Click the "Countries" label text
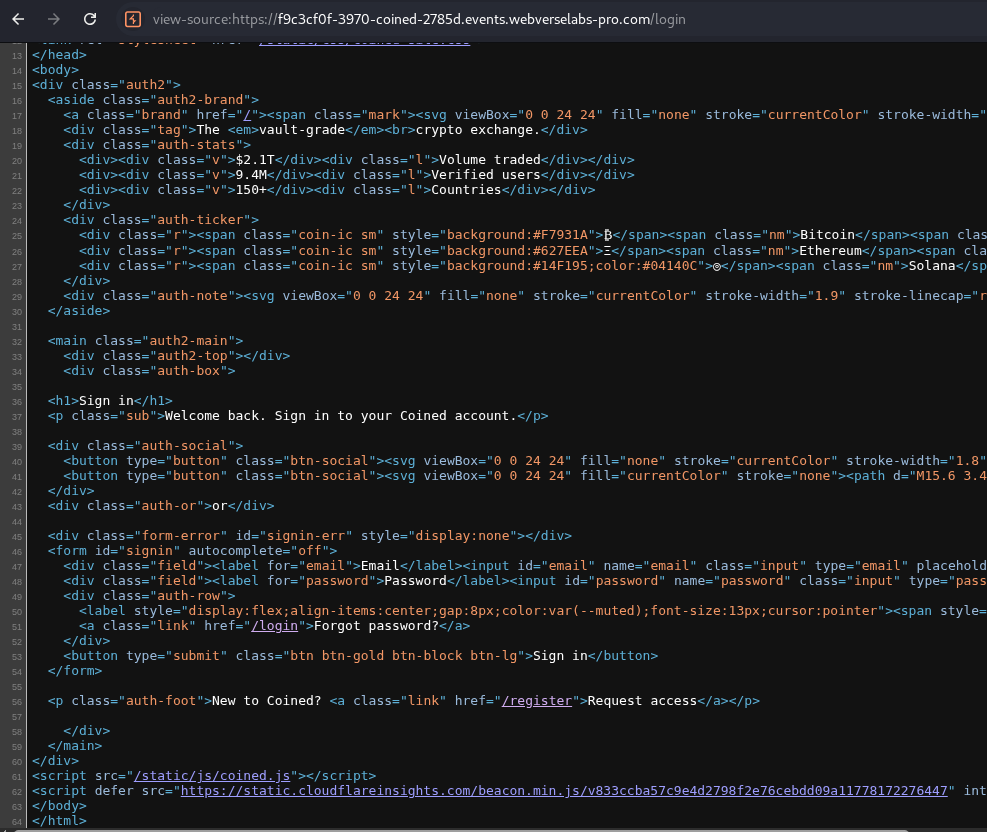The image size is (987, 832). point(466,190)
